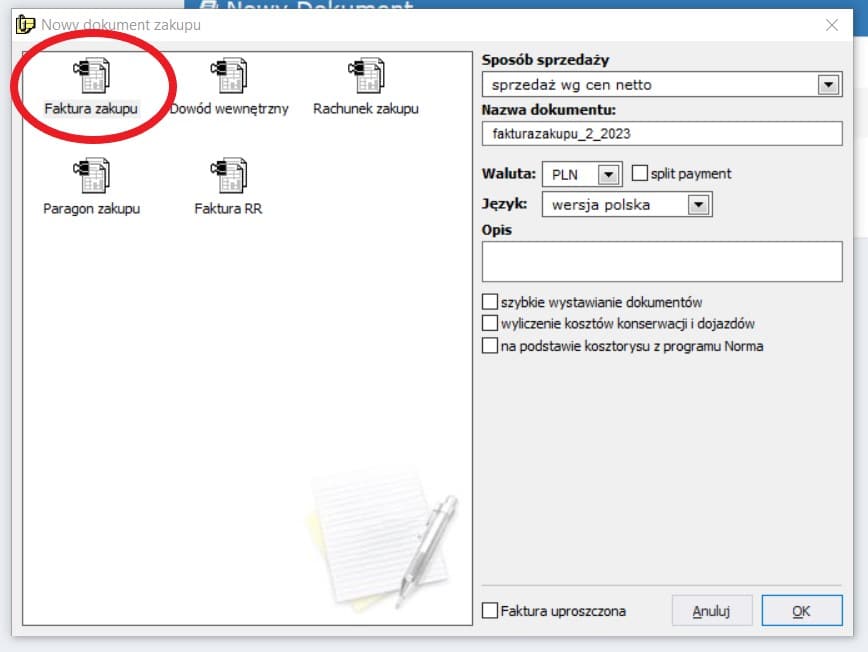
Task: Click the Faktura zakupu label text
Action: click(x=91, y=109)
